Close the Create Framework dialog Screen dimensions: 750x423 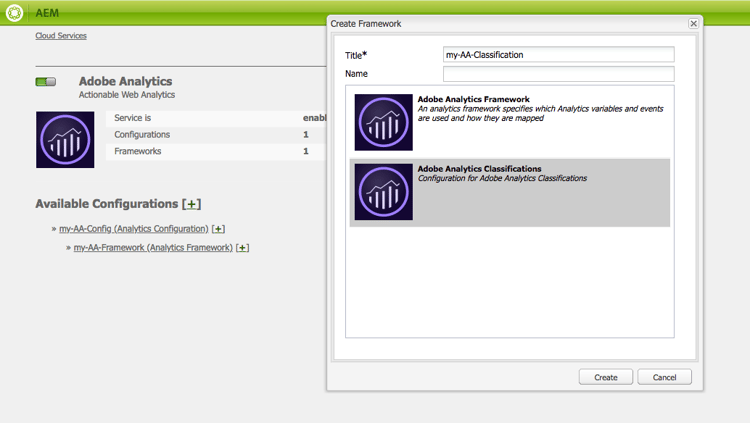point(694,23)
